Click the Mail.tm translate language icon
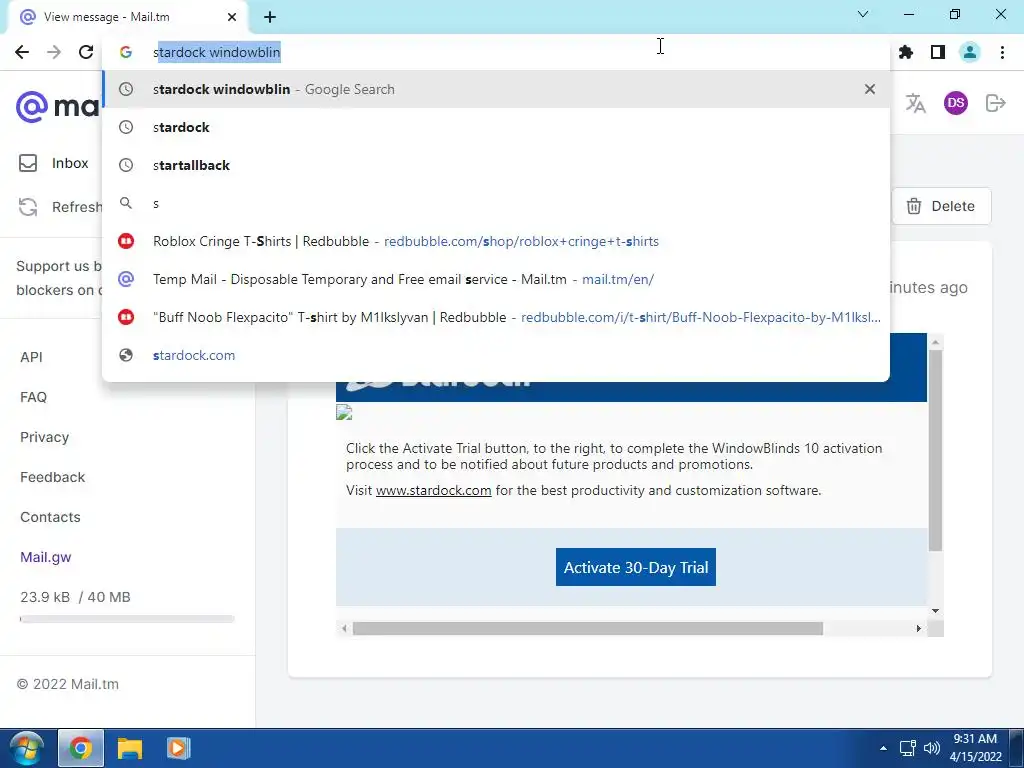This screenshot has height=768, width=1024. 916,103
